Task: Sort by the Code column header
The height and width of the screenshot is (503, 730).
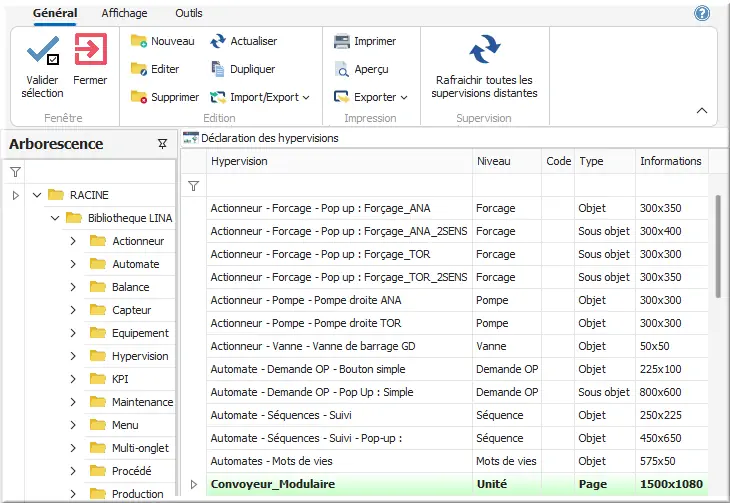Action: click(558, 161)
